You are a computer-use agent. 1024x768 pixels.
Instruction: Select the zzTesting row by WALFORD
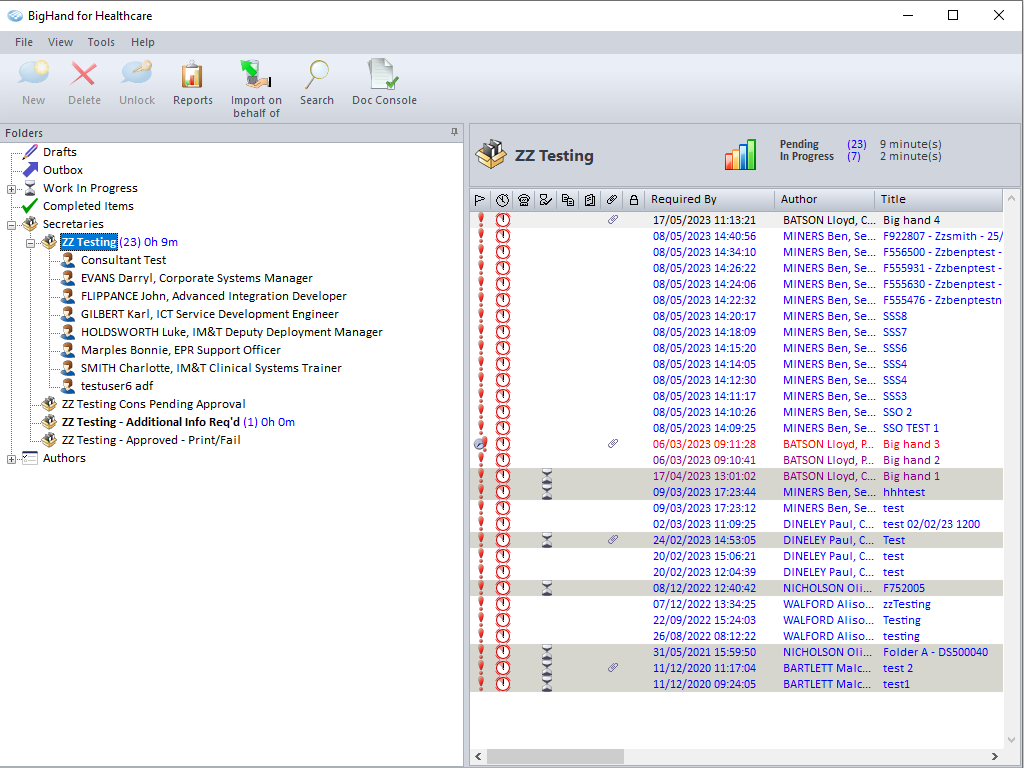pos(737,605)
